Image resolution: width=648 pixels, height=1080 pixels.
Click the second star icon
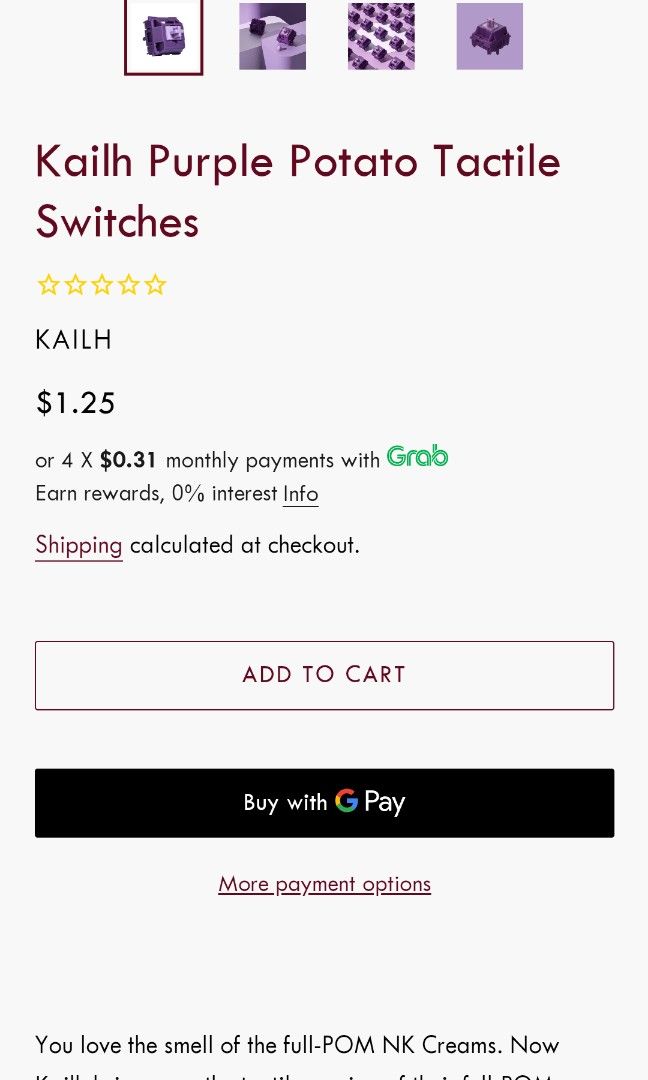pyautogui.click(x=75, y=284)
